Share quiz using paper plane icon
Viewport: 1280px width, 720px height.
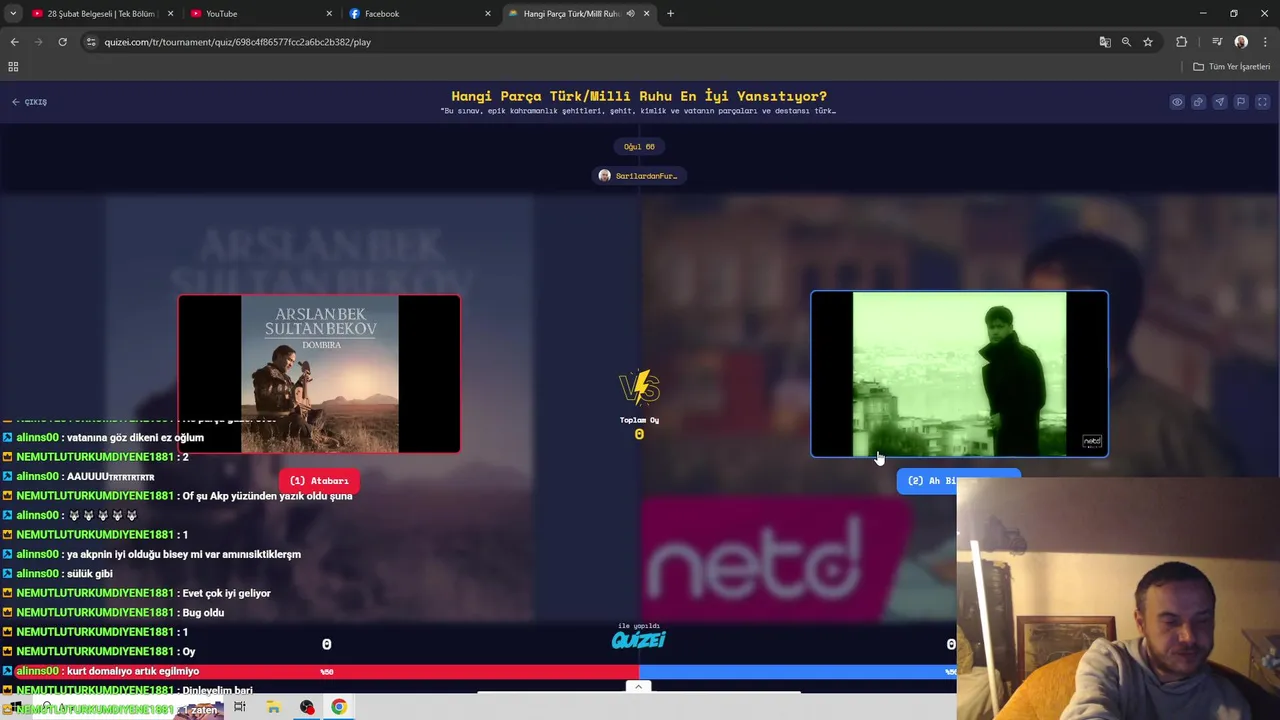1219,102
